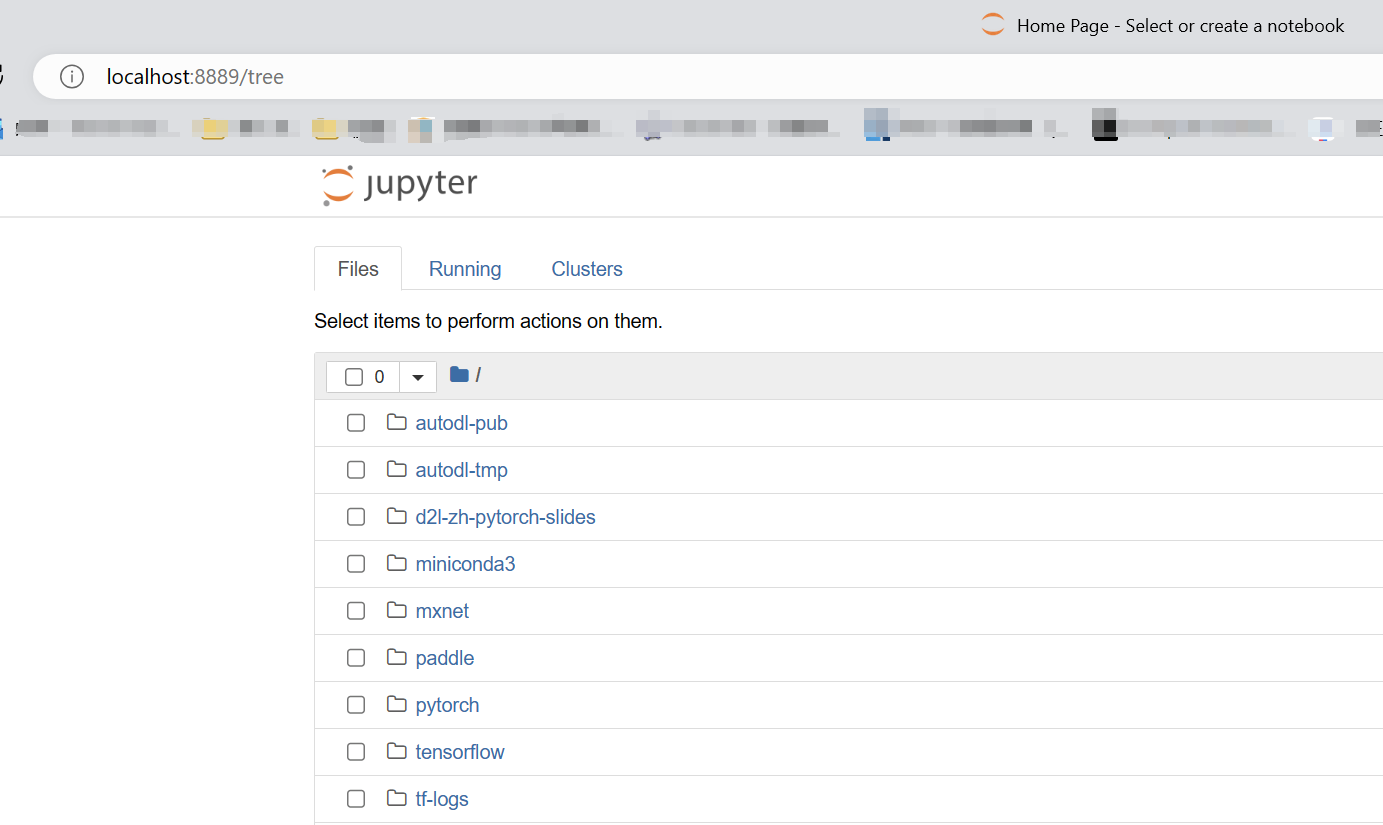Image resolution: width=1383 pixels, height=825 pixels.
Task: Open the paddle folder
Action: [445, 658]
